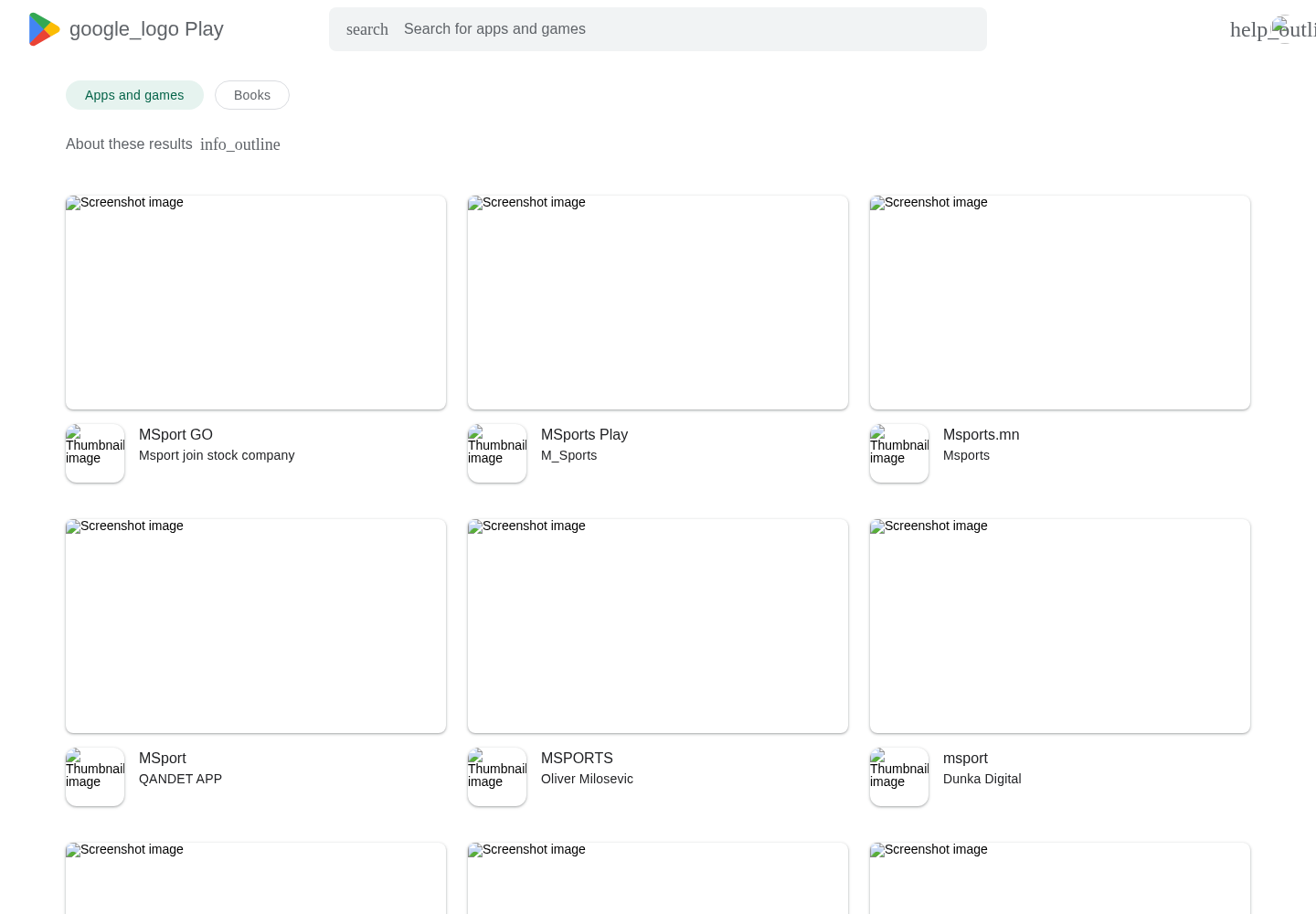Click the Msport join stock company text

pyautogui.click(x=217, y=455)
